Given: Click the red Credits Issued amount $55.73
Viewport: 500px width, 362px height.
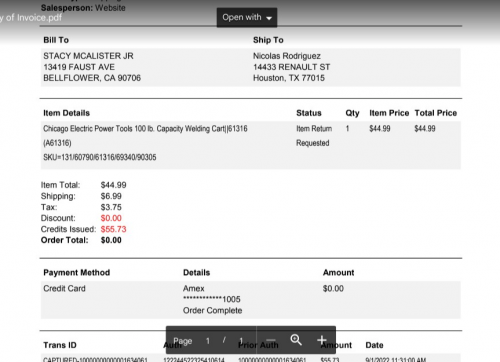Looking at the screenshot, I should [x=113, y=229].
